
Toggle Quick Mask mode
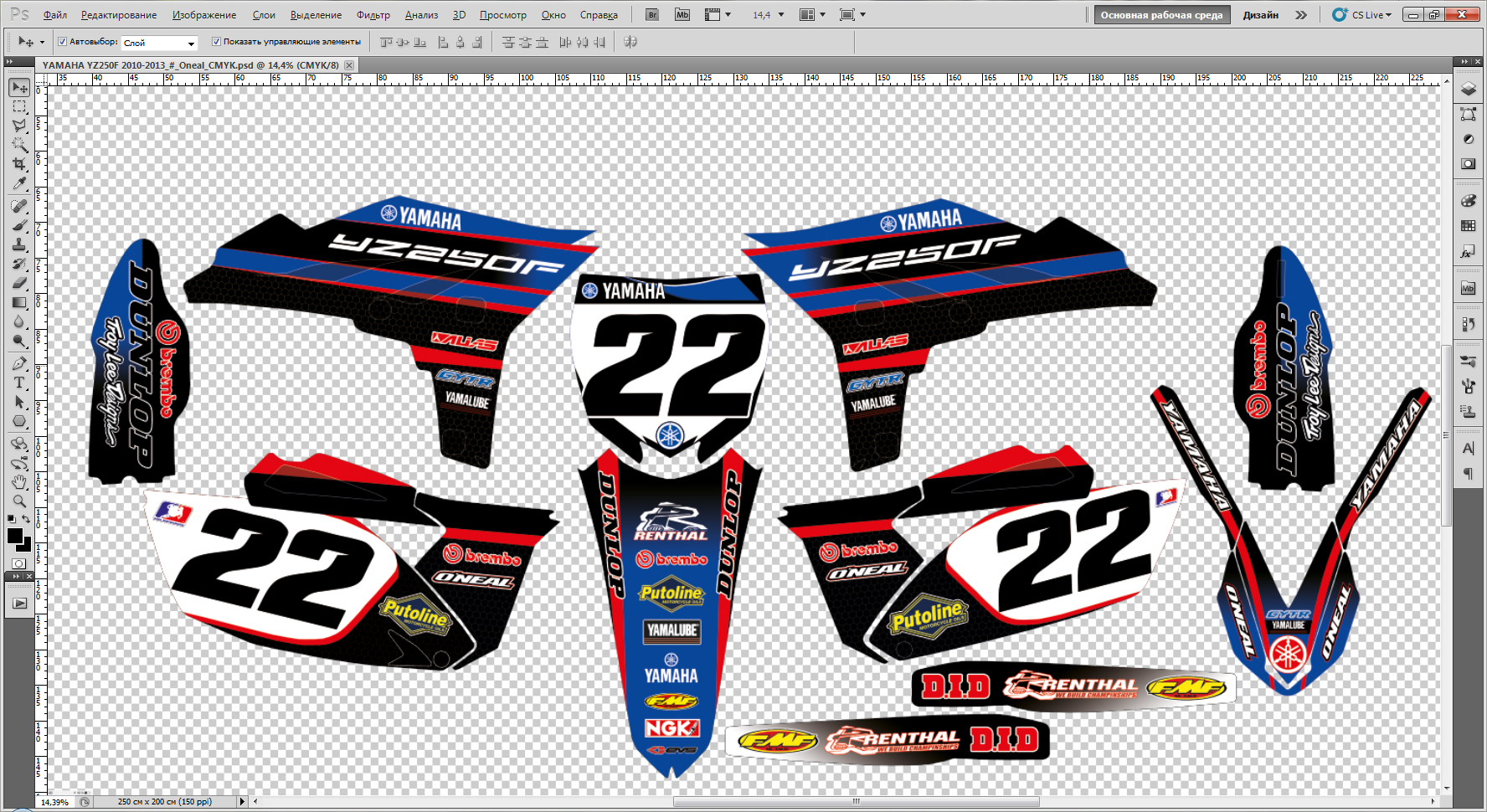[x=19, y=563]
